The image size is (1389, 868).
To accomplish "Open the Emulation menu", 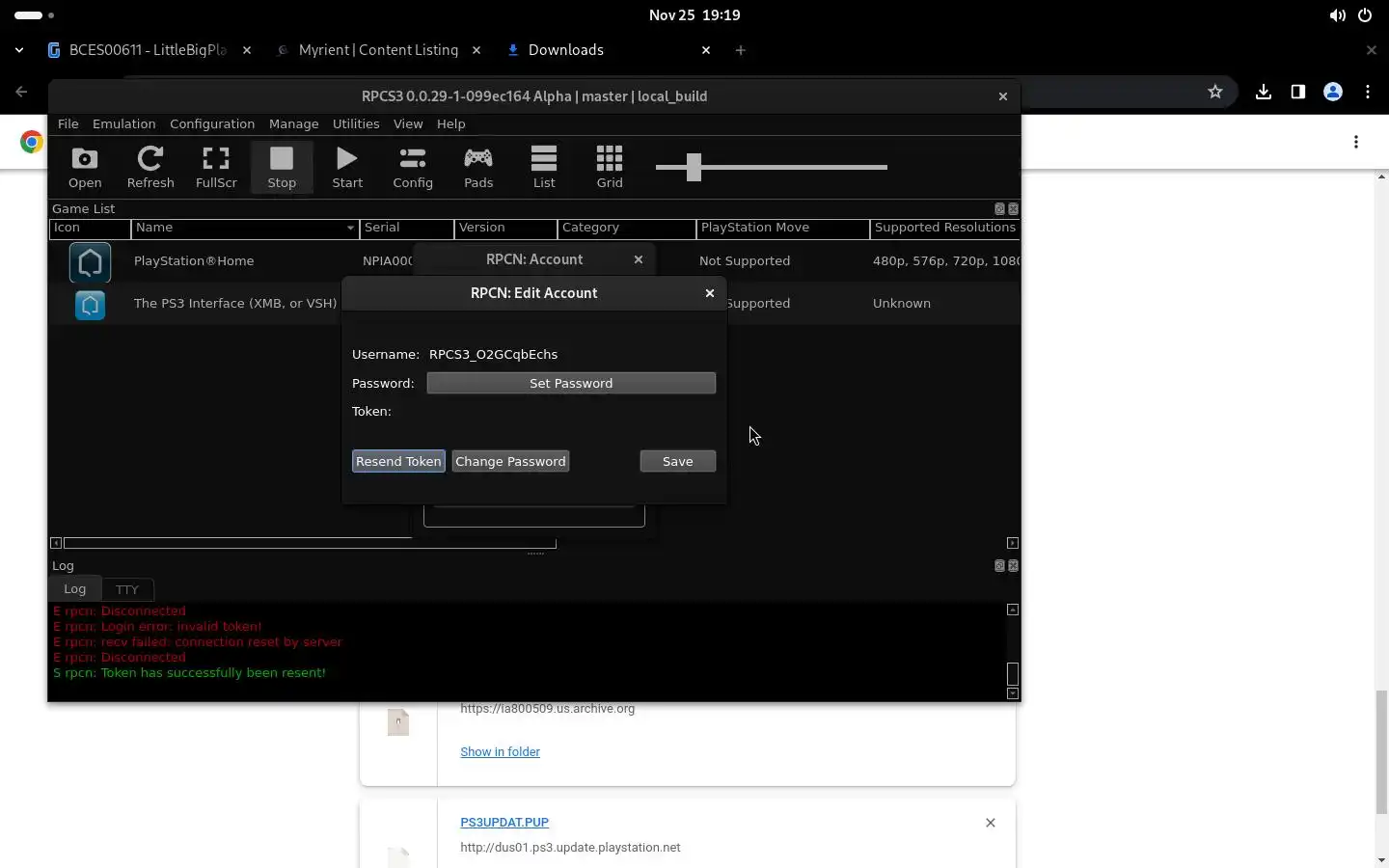I will [x=124, y=124].
